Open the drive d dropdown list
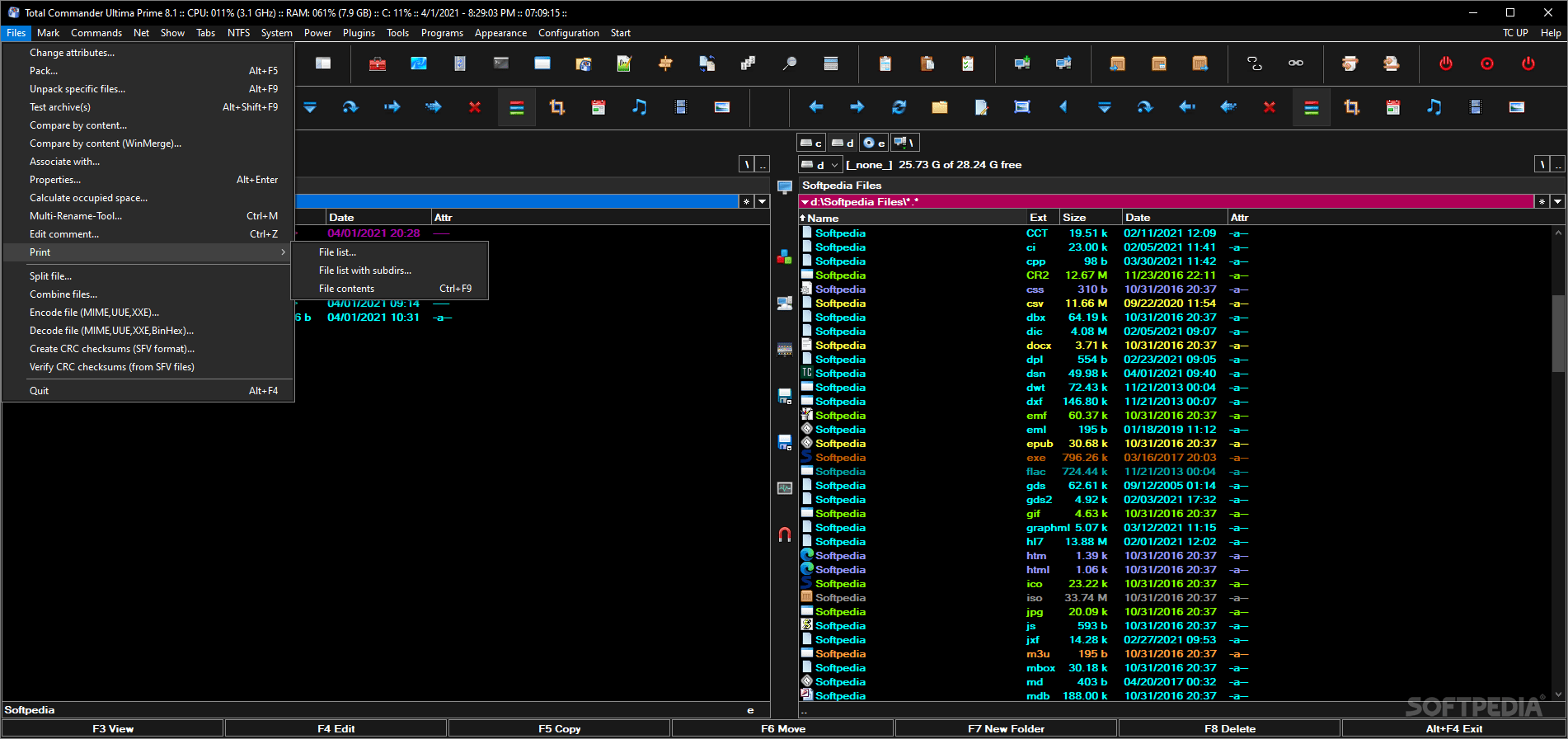The image size is (1568, 739). click(820, 165)
